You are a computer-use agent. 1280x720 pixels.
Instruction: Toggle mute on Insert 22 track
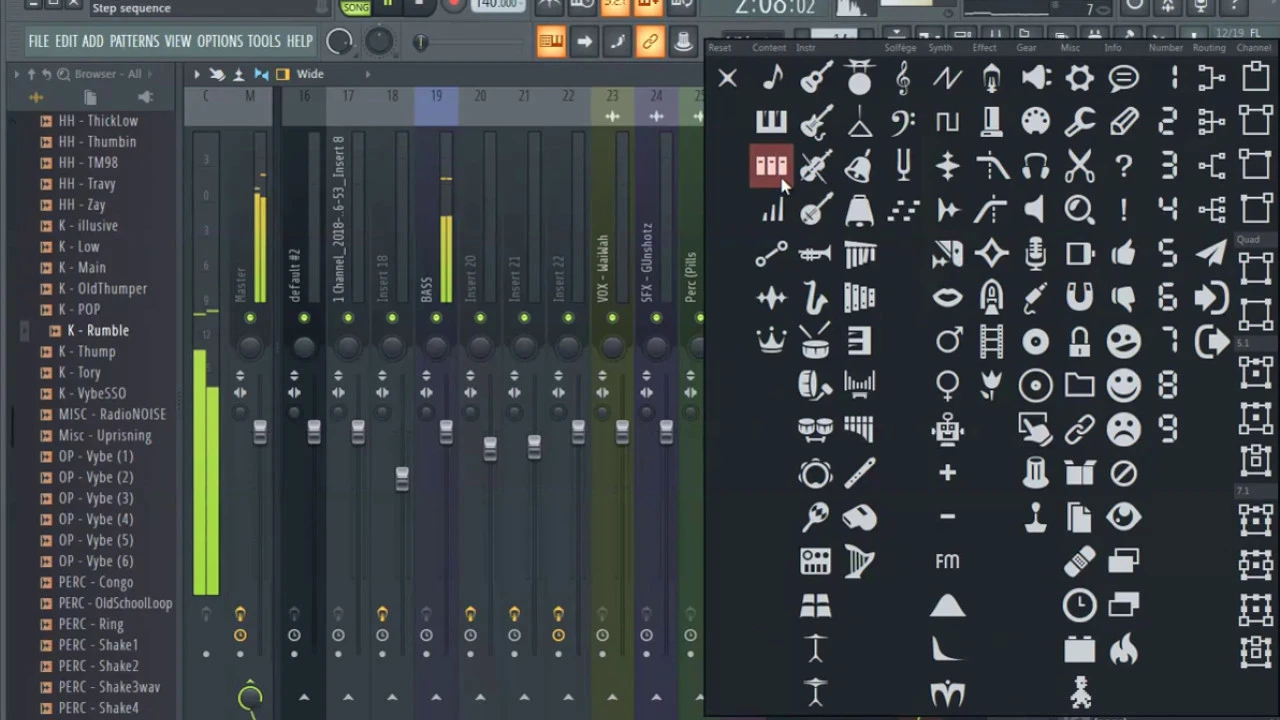pyautogui.click(x=568, y=318)
